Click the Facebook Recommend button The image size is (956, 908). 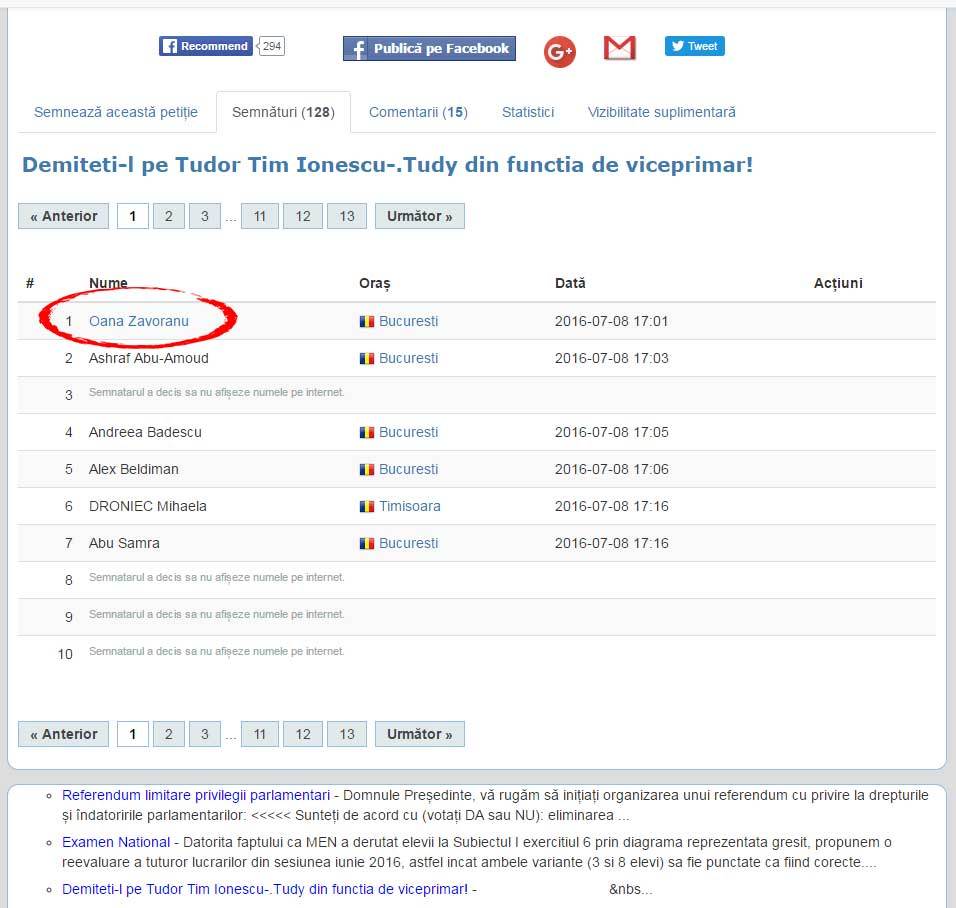205,46
